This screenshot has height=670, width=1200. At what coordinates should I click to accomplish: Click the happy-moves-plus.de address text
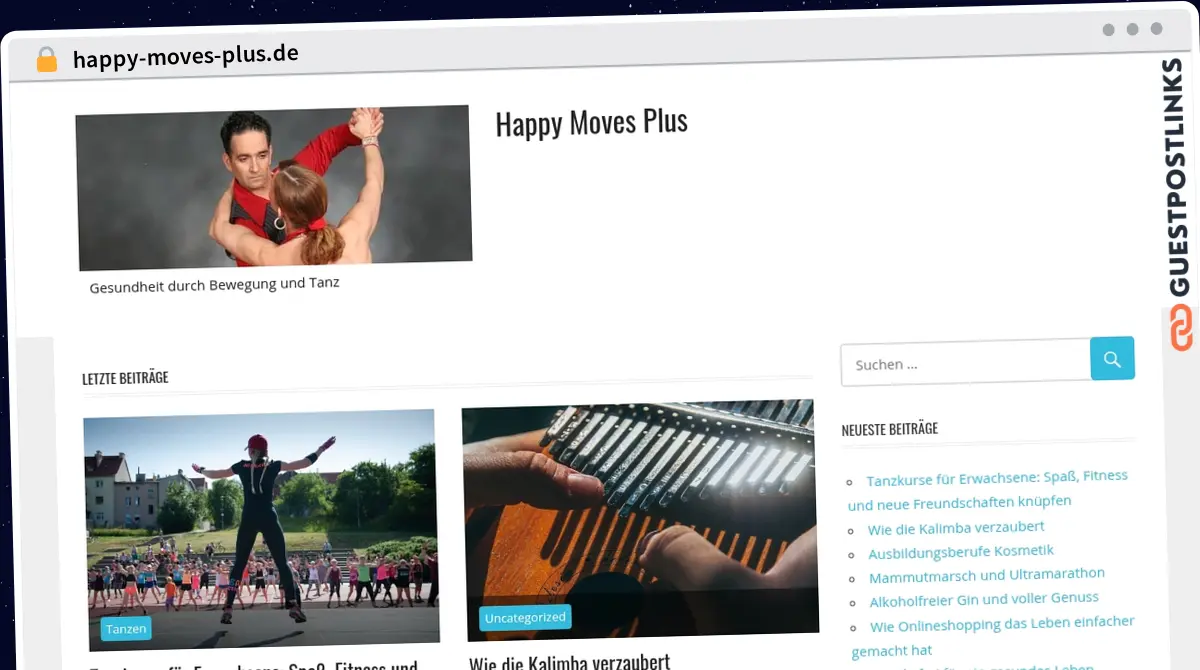coord(186,55)
